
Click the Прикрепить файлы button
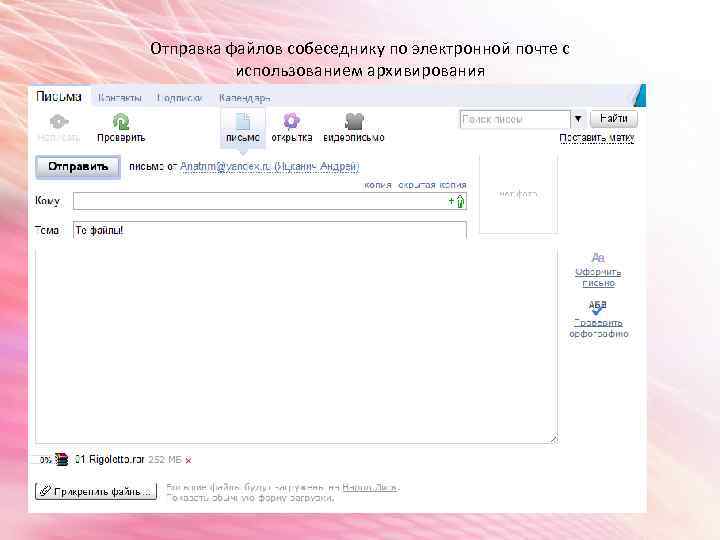[96, 491]
